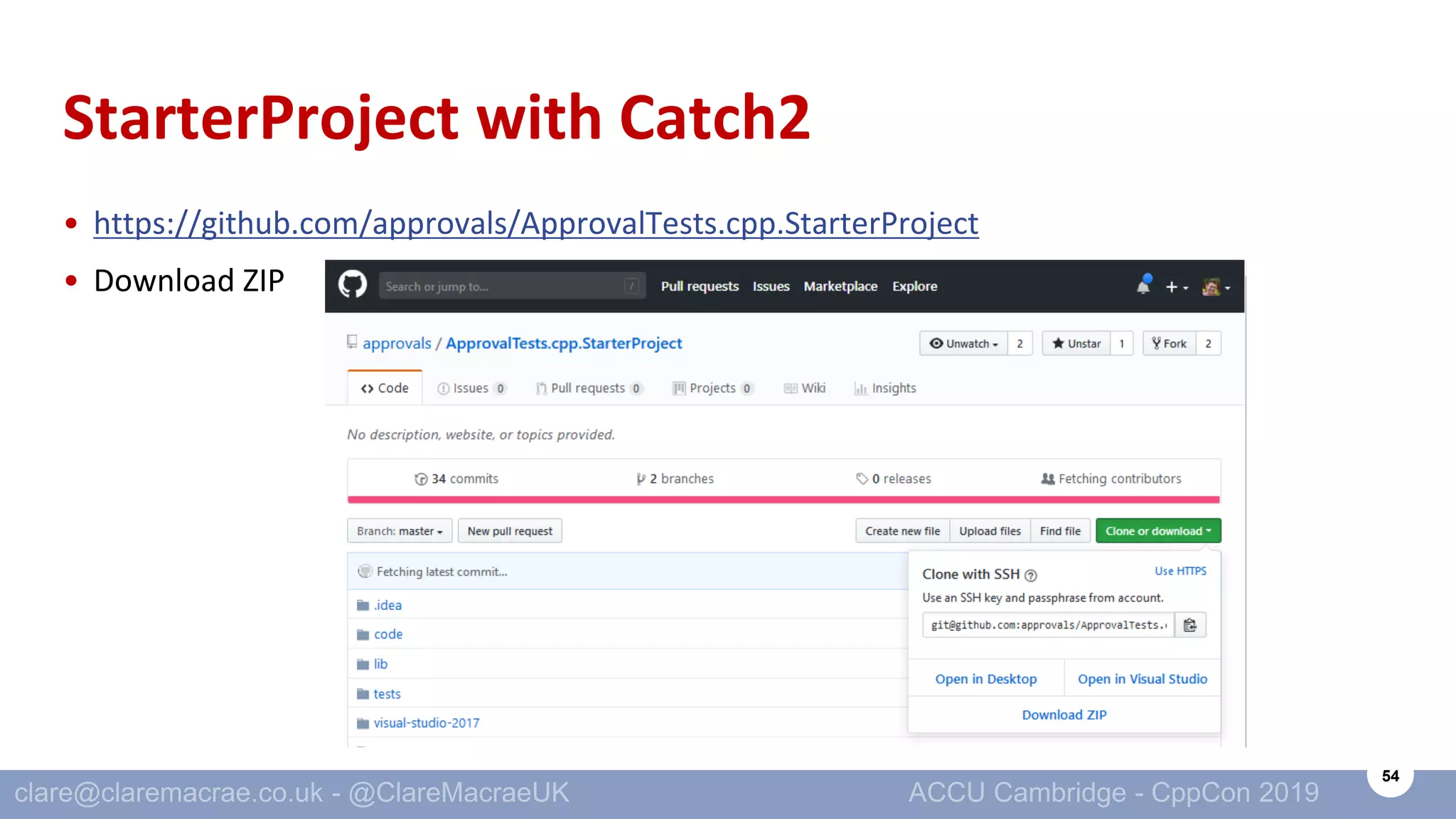
Task: Open the tests folder
Action: pos(387,694)
